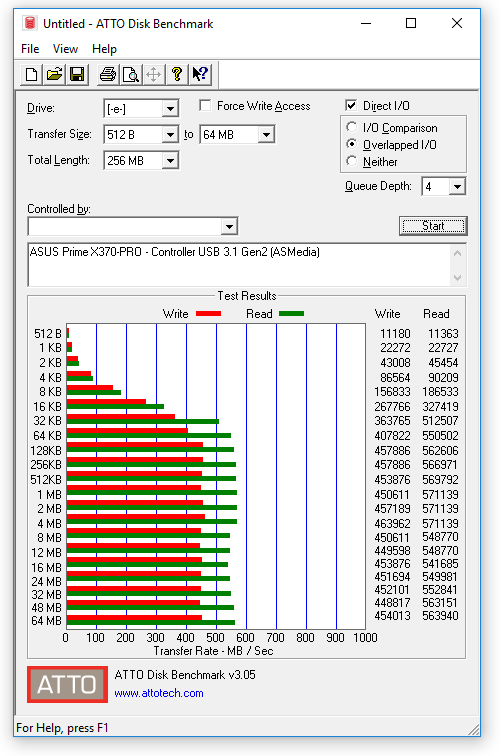Click the 1 MB row label
The height and width of the screenshot is (756, 501).
pyautogui.click(x=50, y=494)
